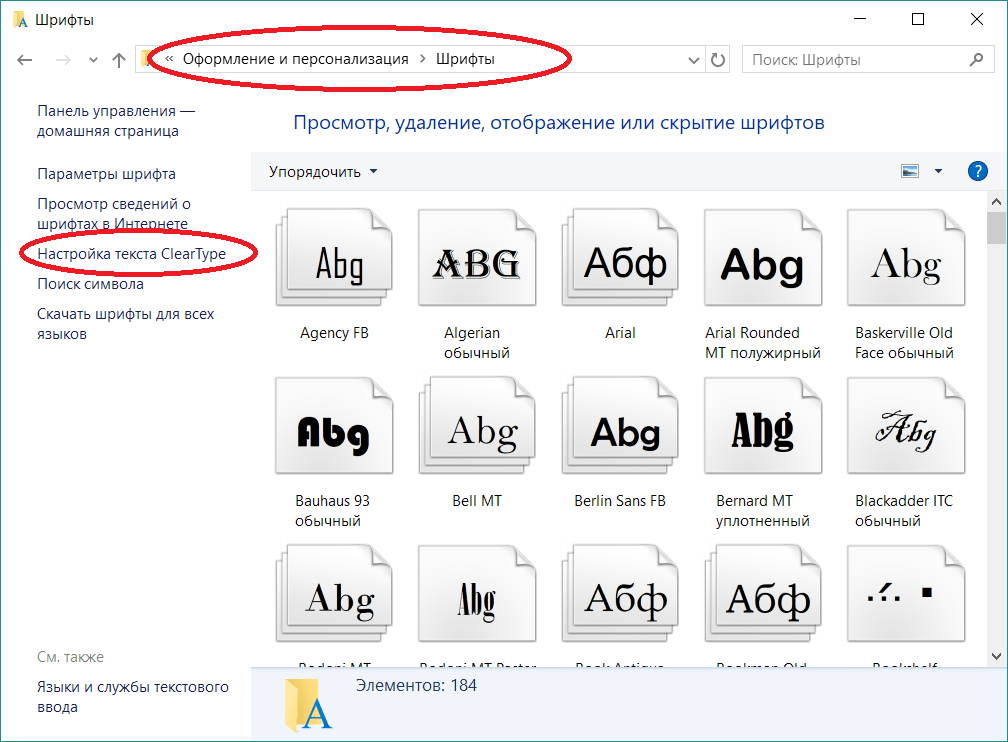Expand the view options dropdown arrow

pos(938,171)
